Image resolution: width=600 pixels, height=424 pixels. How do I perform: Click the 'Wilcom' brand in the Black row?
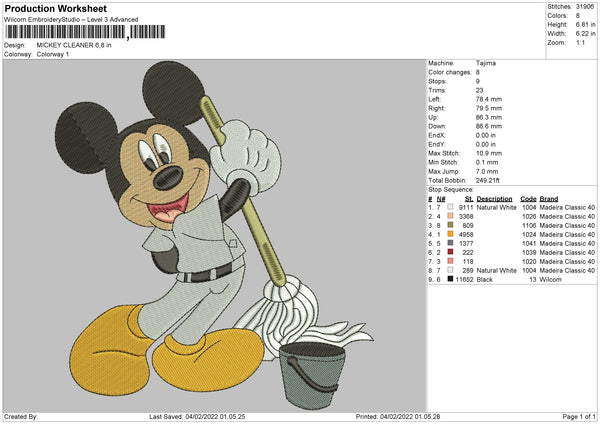[x=550, y=279]
